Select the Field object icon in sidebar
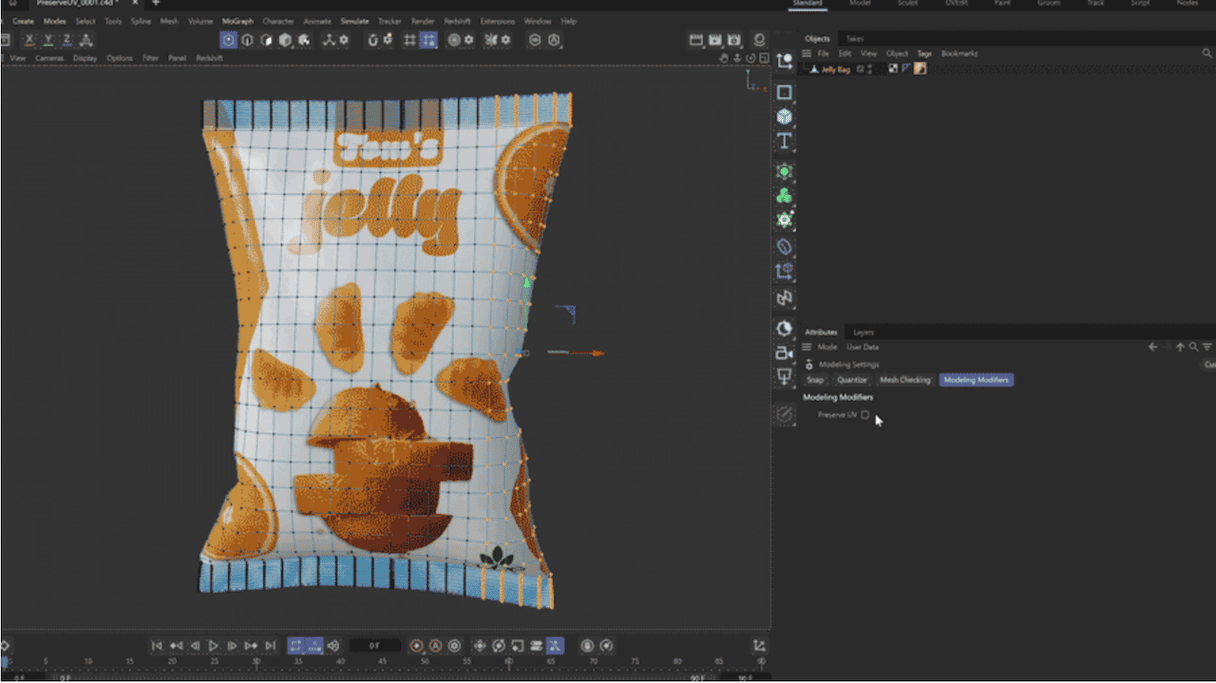The height and width of the screenshot is (683, 1216). click(785, 171)
